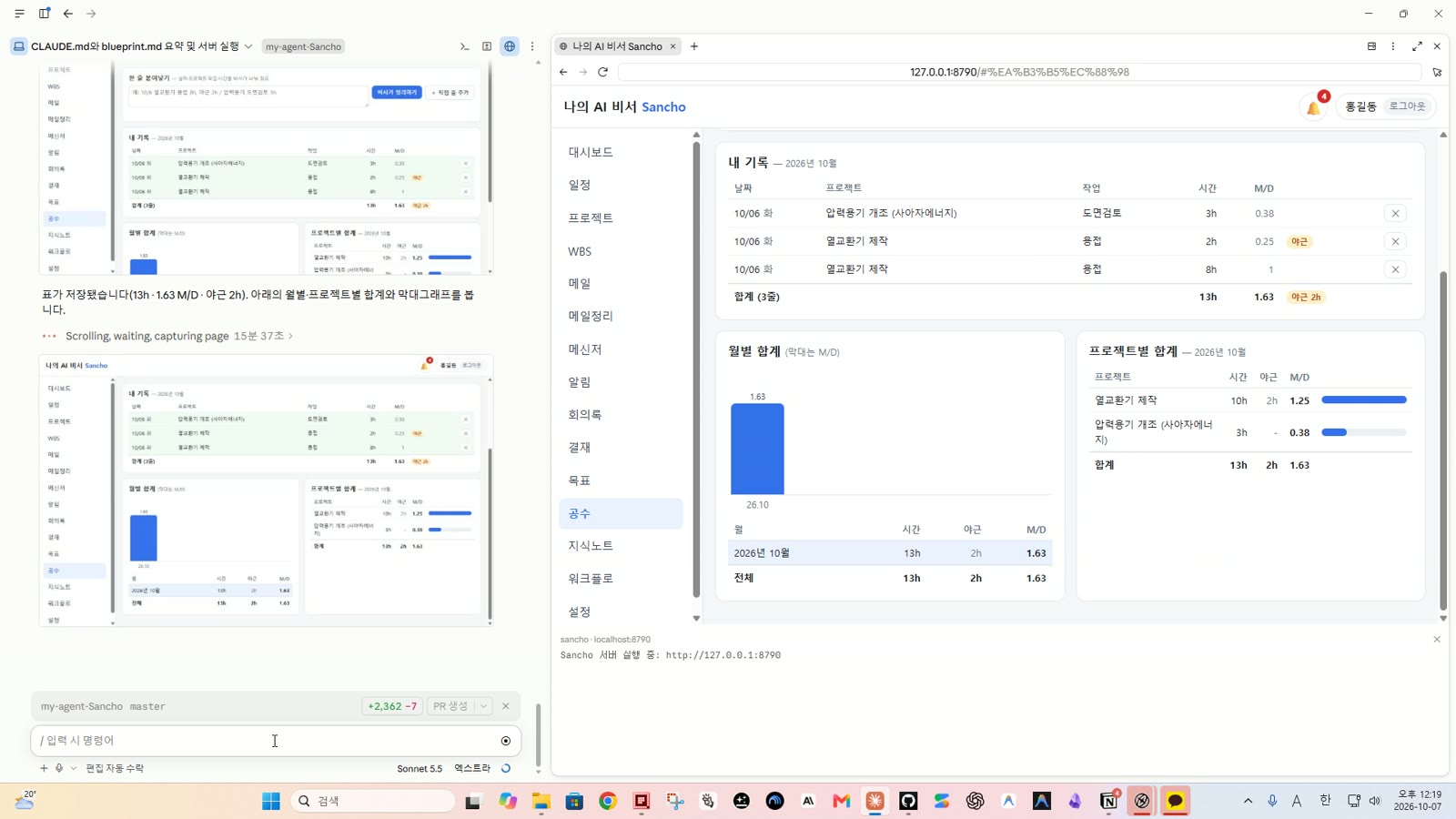Activate the element picker cursor icon

(x=1437, y=72)
